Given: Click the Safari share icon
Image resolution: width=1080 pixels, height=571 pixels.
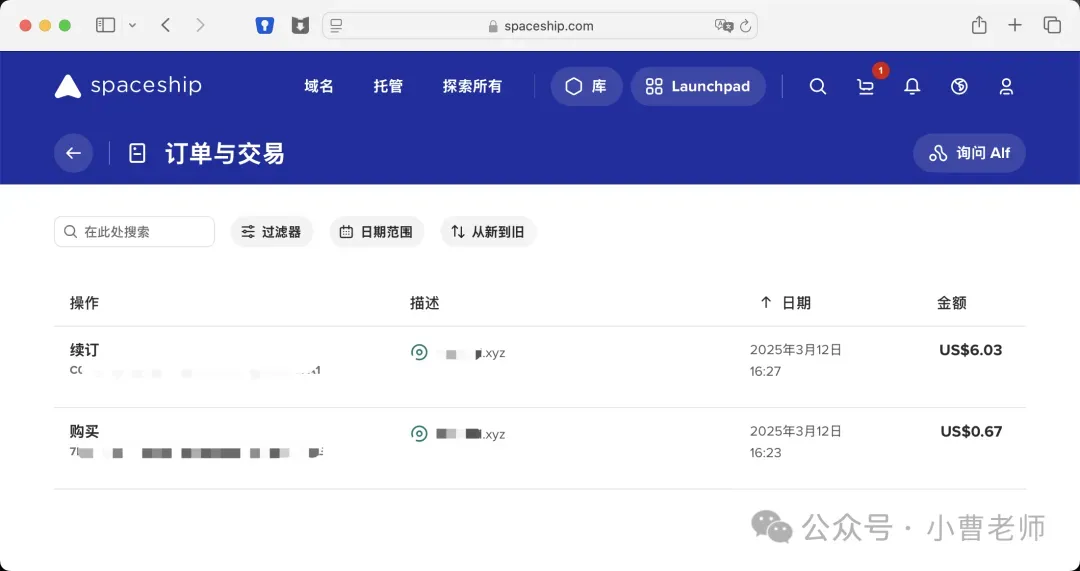Looking at the screenshot, I should [x=979, y=26].
